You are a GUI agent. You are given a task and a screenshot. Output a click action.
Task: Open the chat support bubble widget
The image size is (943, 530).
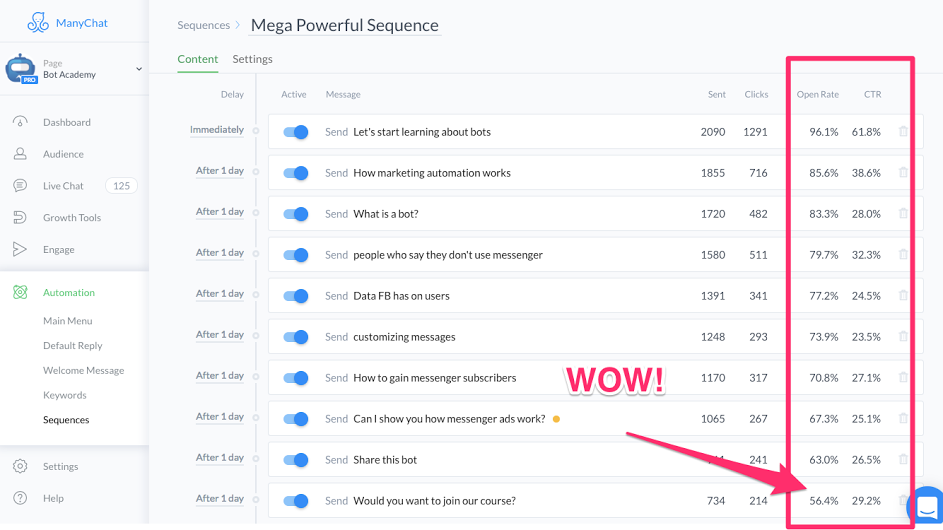pyautogui.click(x=926, y=506)
